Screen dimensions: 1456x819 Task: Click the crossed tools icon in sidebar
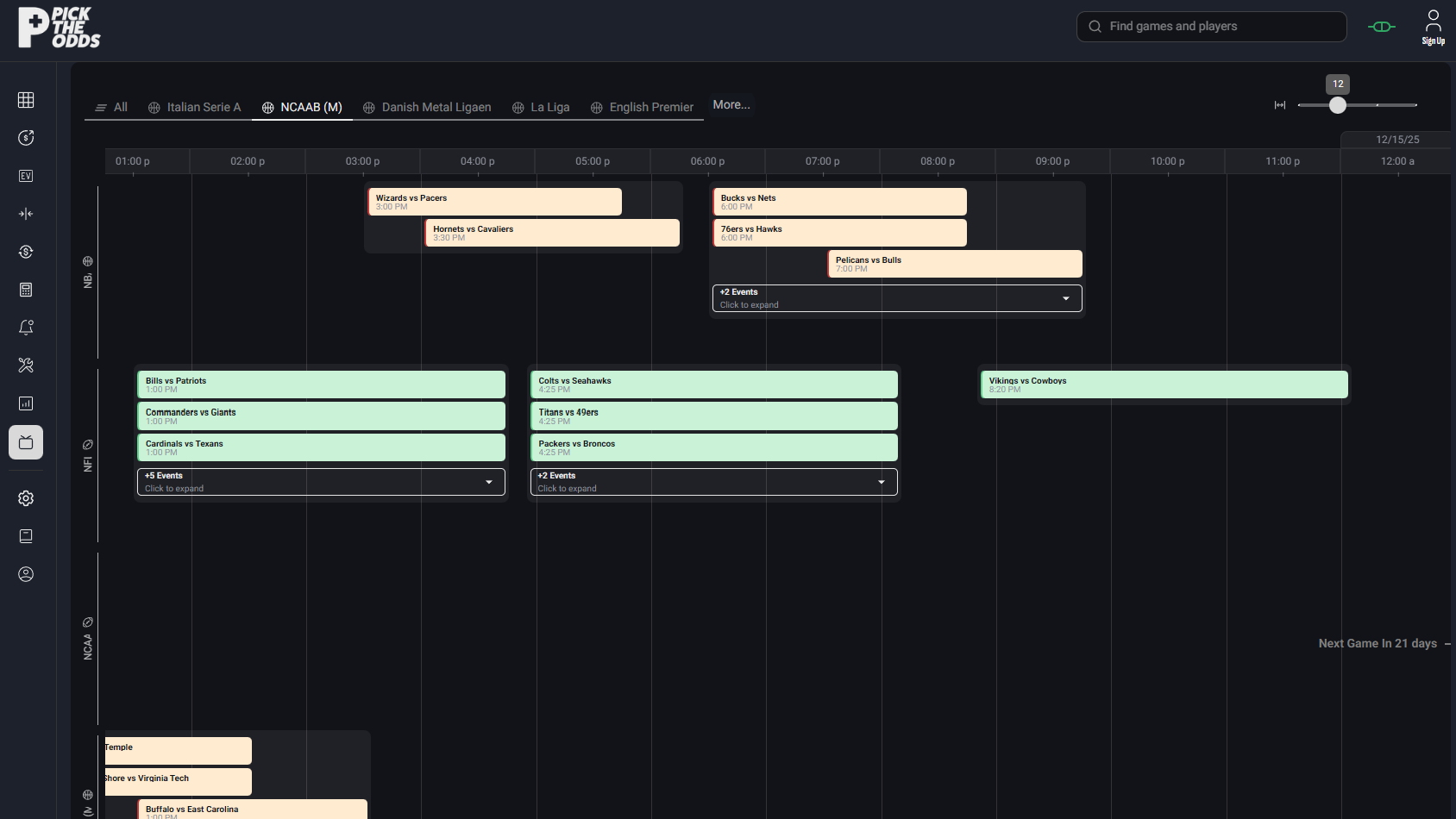tap(26, 366)
